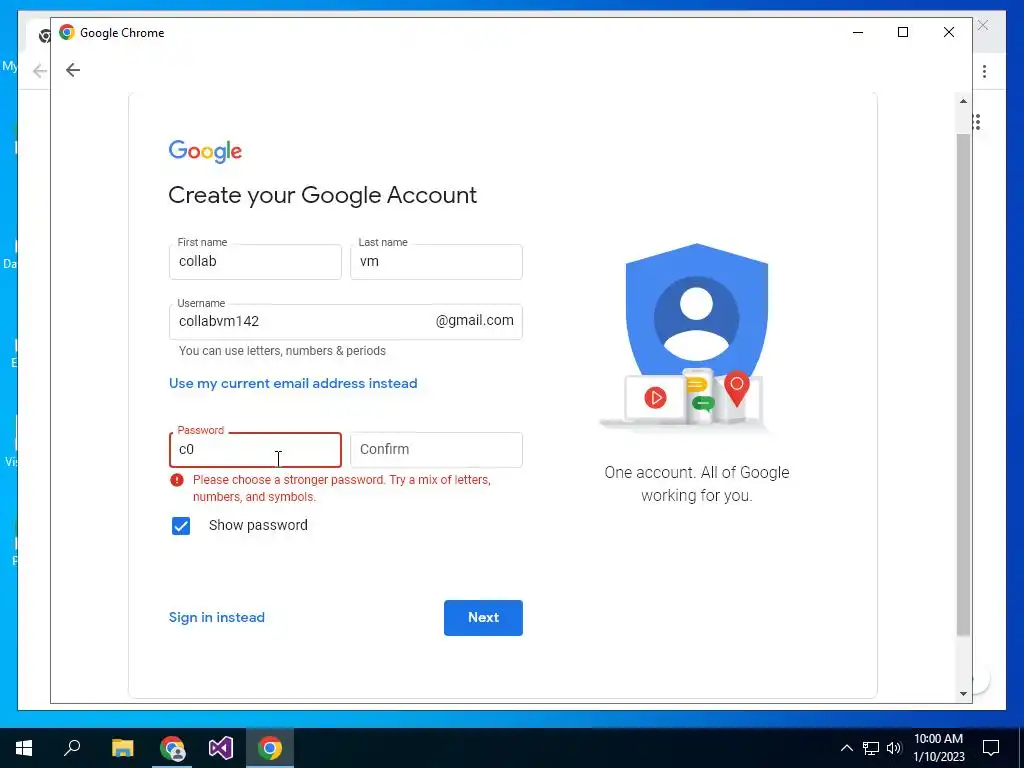Minimize the Google Chrome popup window

pos(858,32)
